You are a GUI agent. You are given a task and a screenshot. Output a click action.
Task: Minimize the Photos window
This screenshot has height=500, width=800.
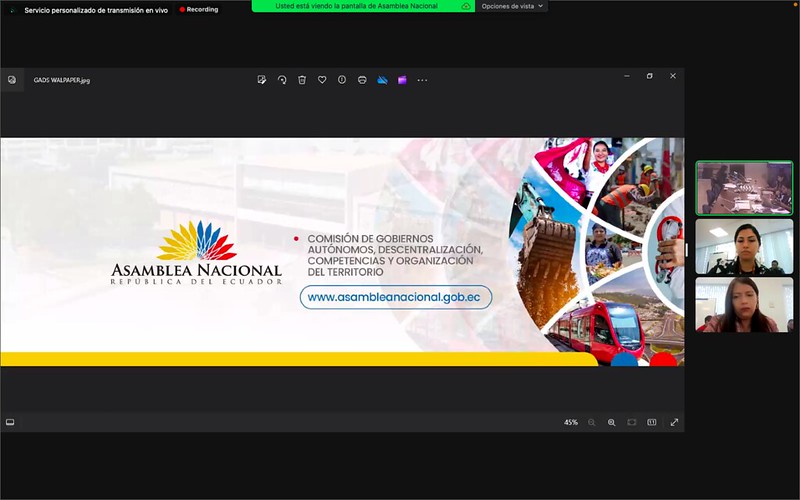(627, 76)
